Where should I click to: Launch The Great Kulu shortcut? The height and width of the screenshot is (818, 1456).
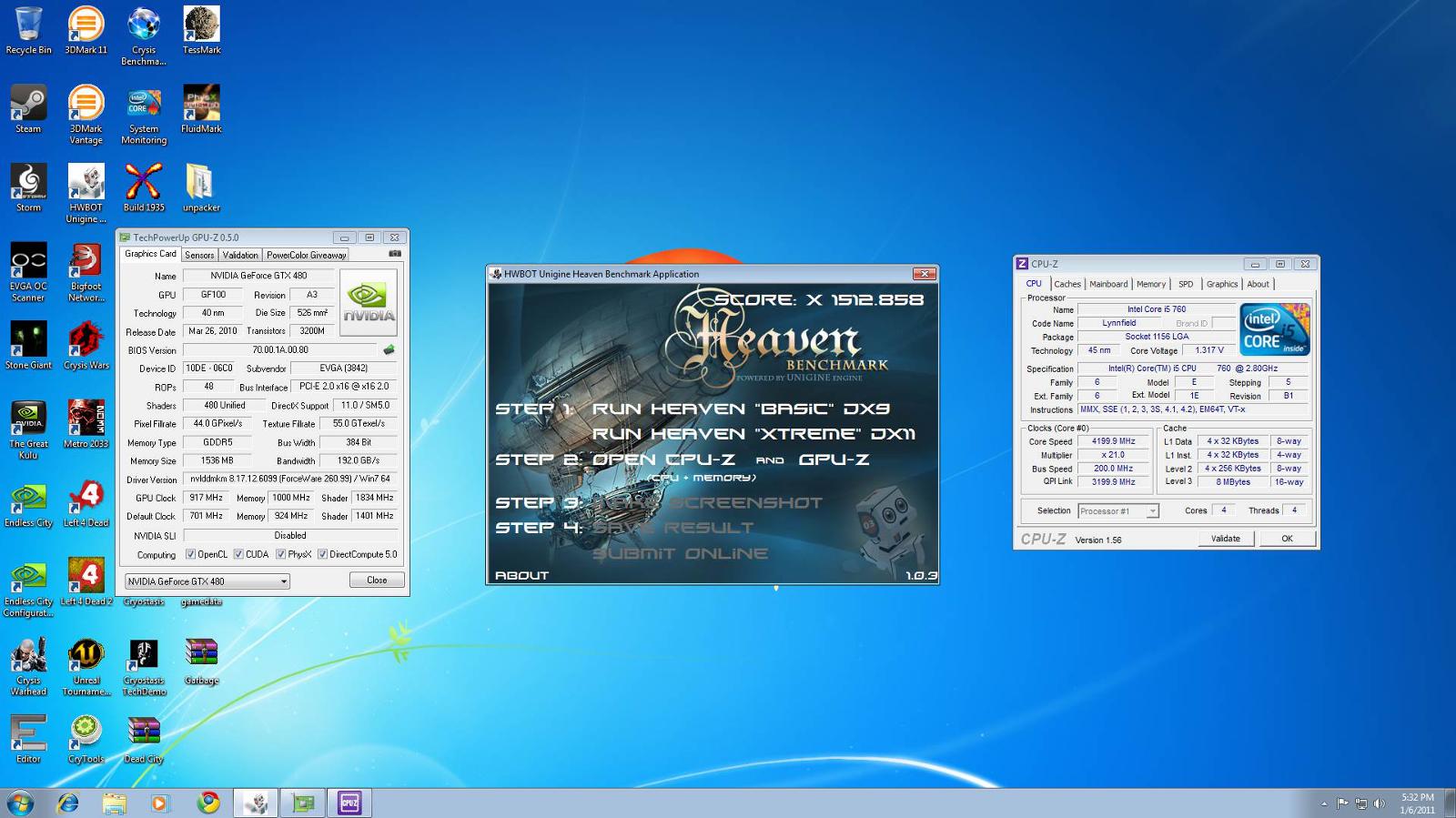point(28,429)
